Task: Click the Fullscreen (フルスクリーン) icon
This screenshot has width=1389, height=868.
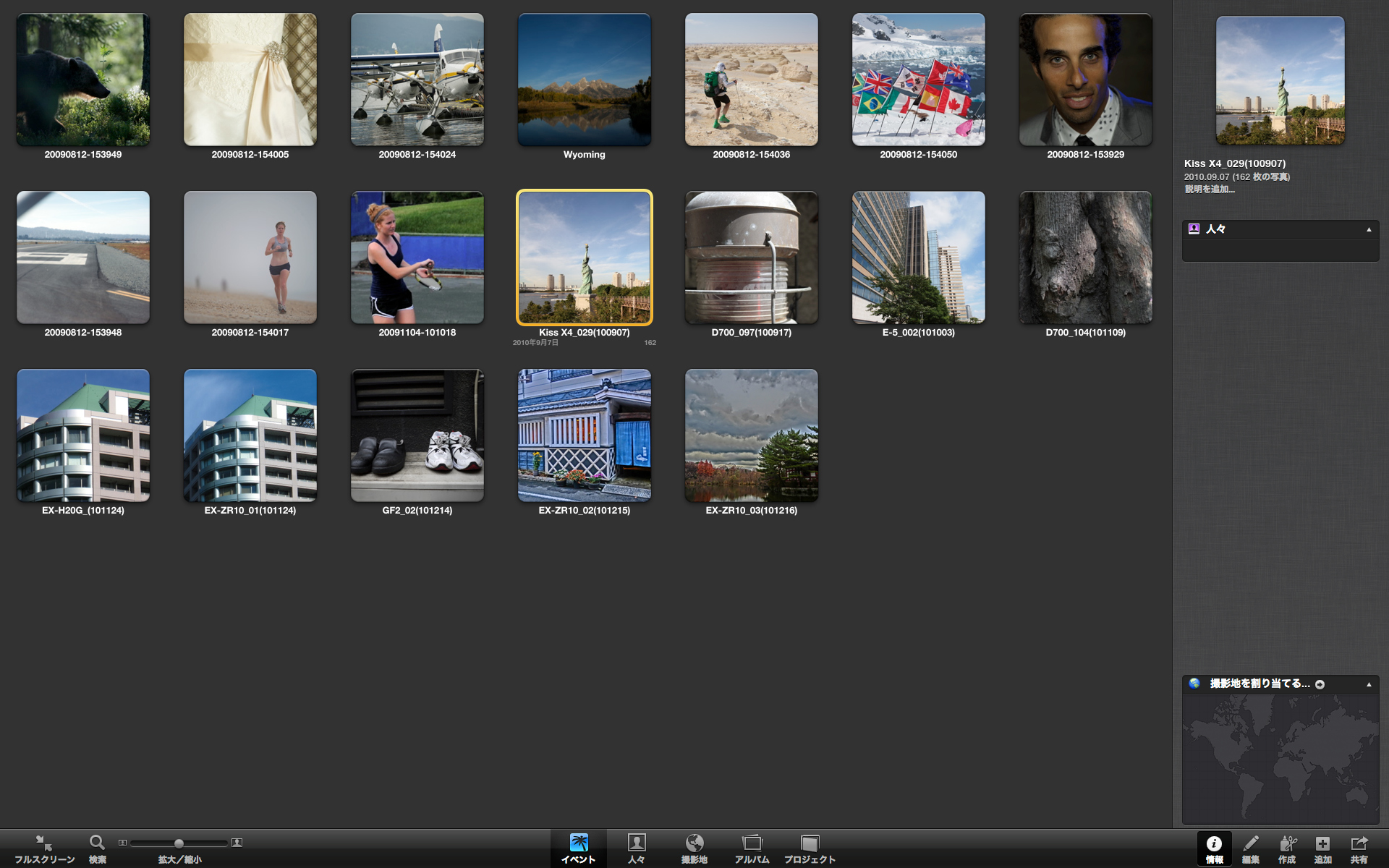Action: (x=44, y=843)
